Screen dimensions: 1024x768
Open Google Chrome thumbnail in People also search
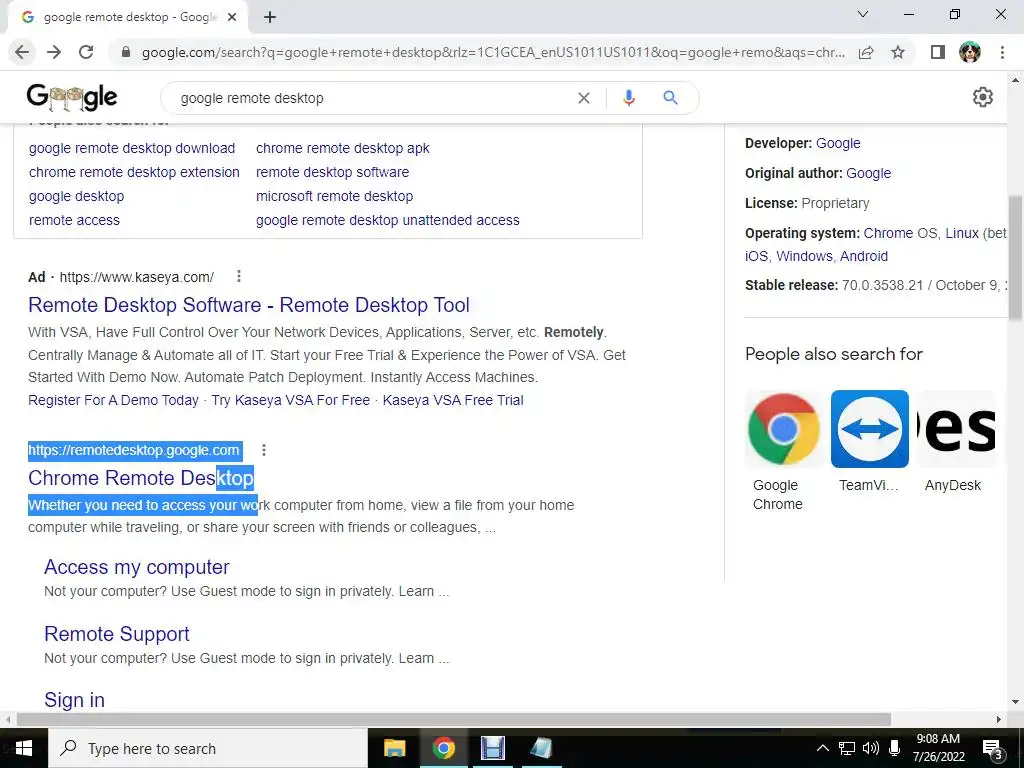(784, 429)
